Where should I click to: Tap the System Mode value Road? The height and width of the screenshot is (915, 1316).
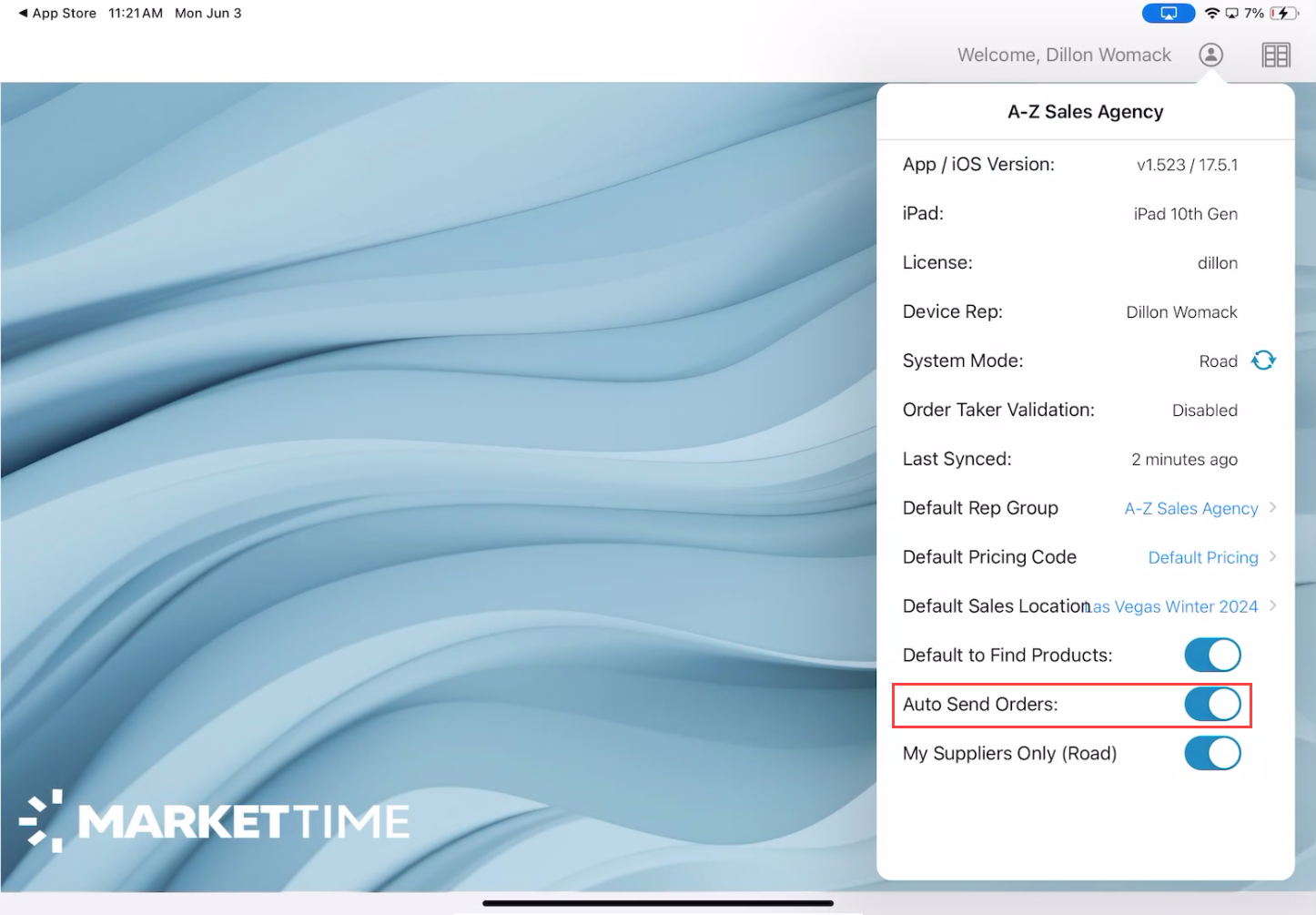[1219, 361]
